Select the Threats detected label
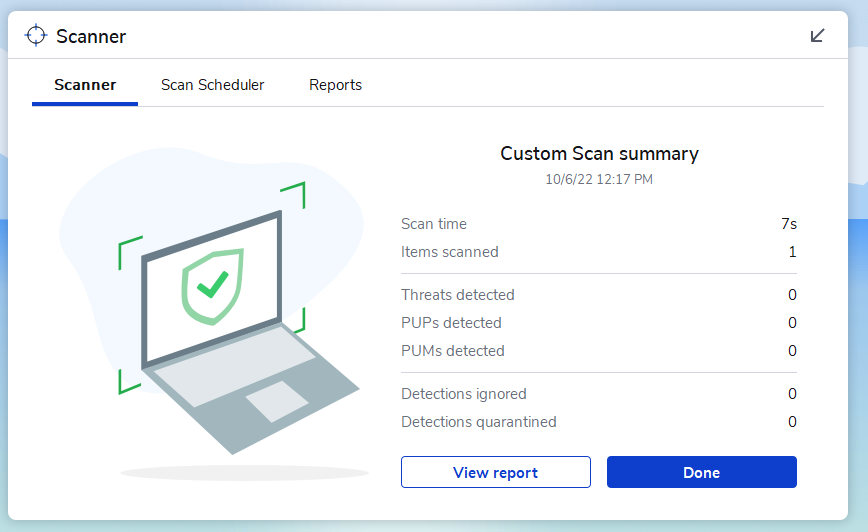 (458, 295)
